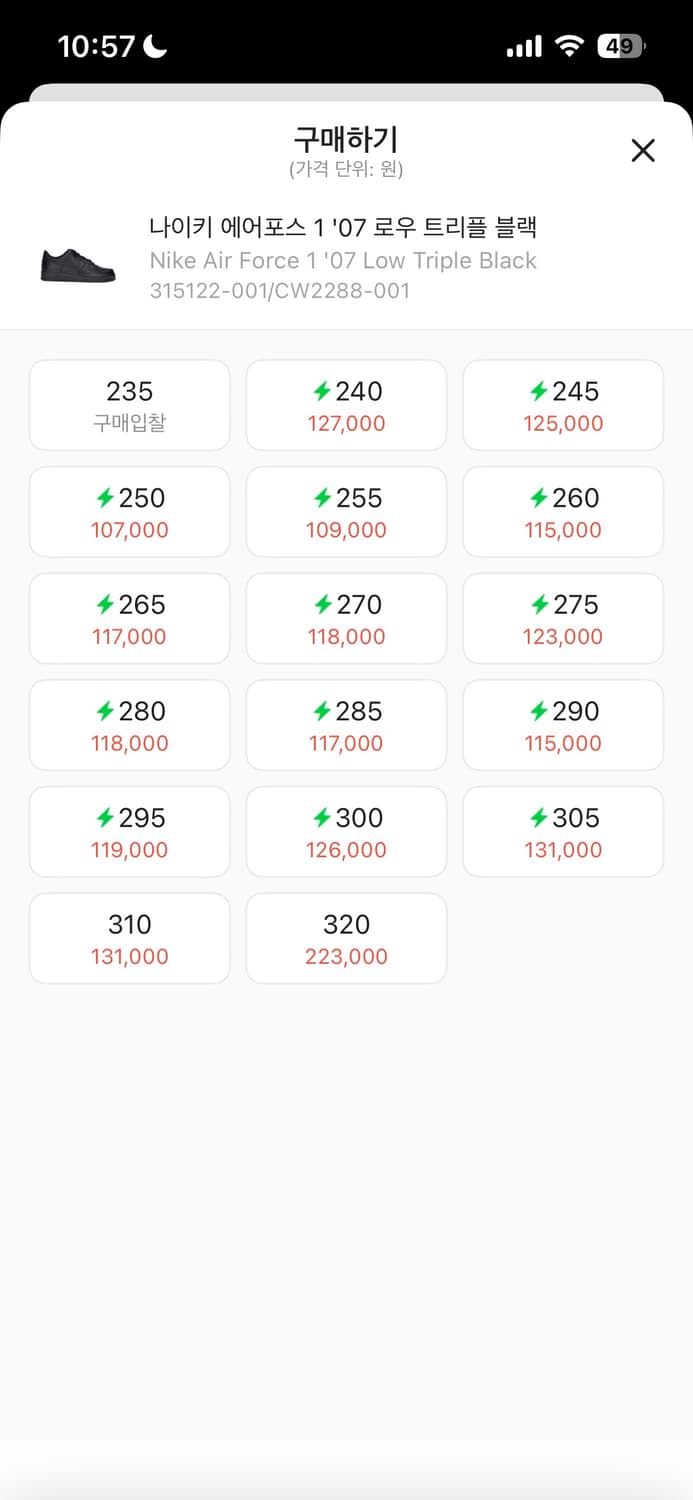Tap lightning icon next to size 240
The height and width of the screenshot is (1500, 693).
(322, 392)
